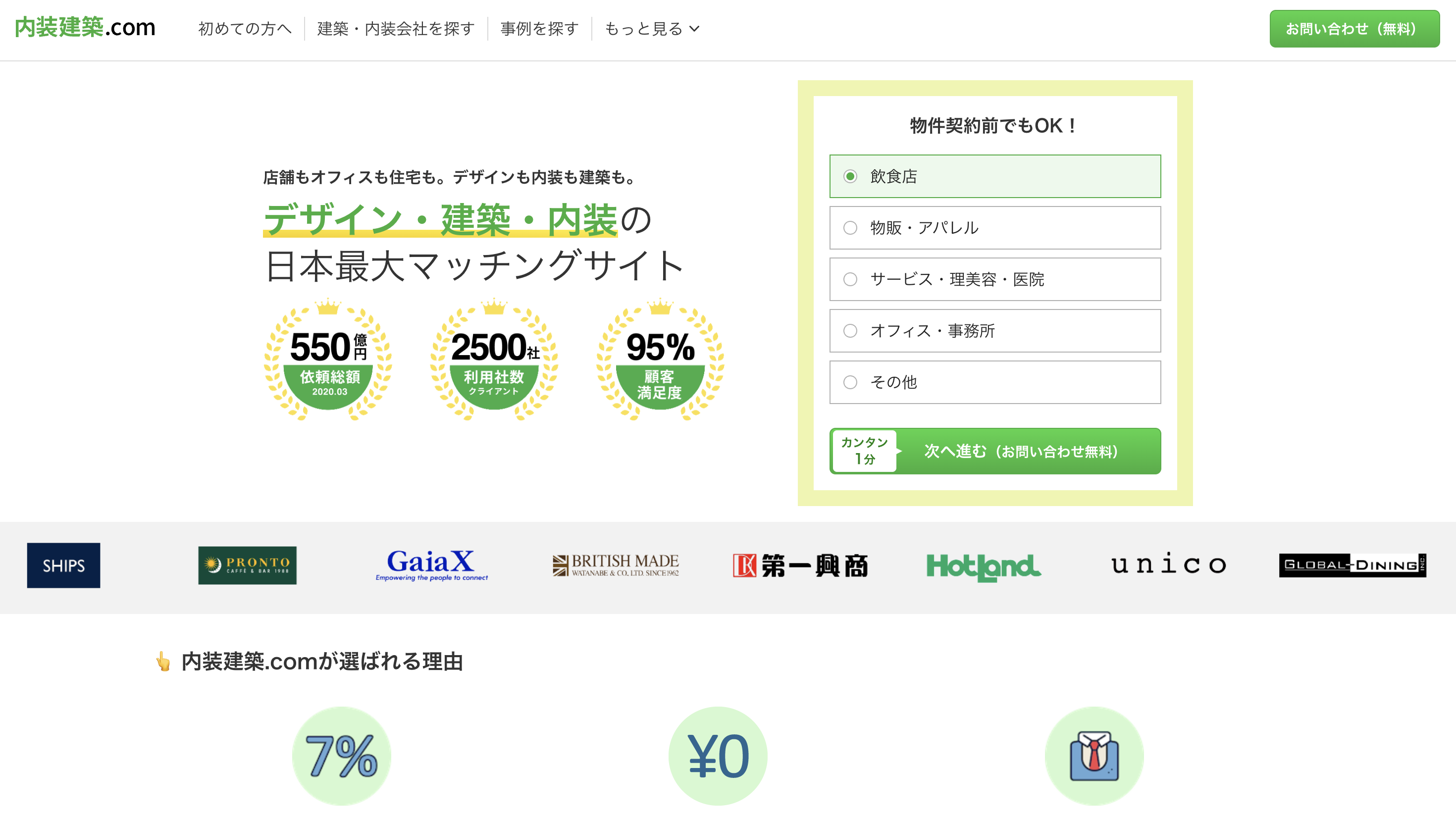
Task: Open the 初めての方へ menu item
Action: coord(245,29)
